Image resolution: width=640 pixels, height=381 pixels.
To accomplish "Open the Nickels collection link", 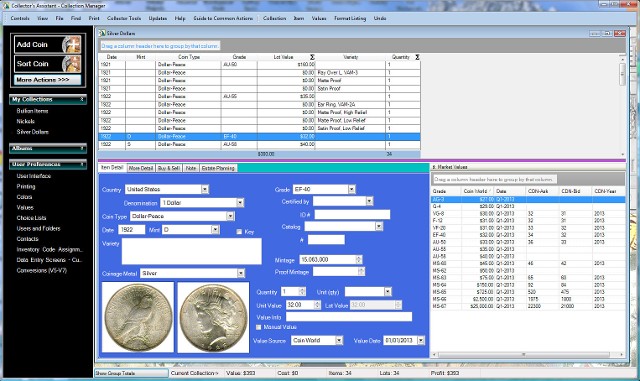I will 25,121.
